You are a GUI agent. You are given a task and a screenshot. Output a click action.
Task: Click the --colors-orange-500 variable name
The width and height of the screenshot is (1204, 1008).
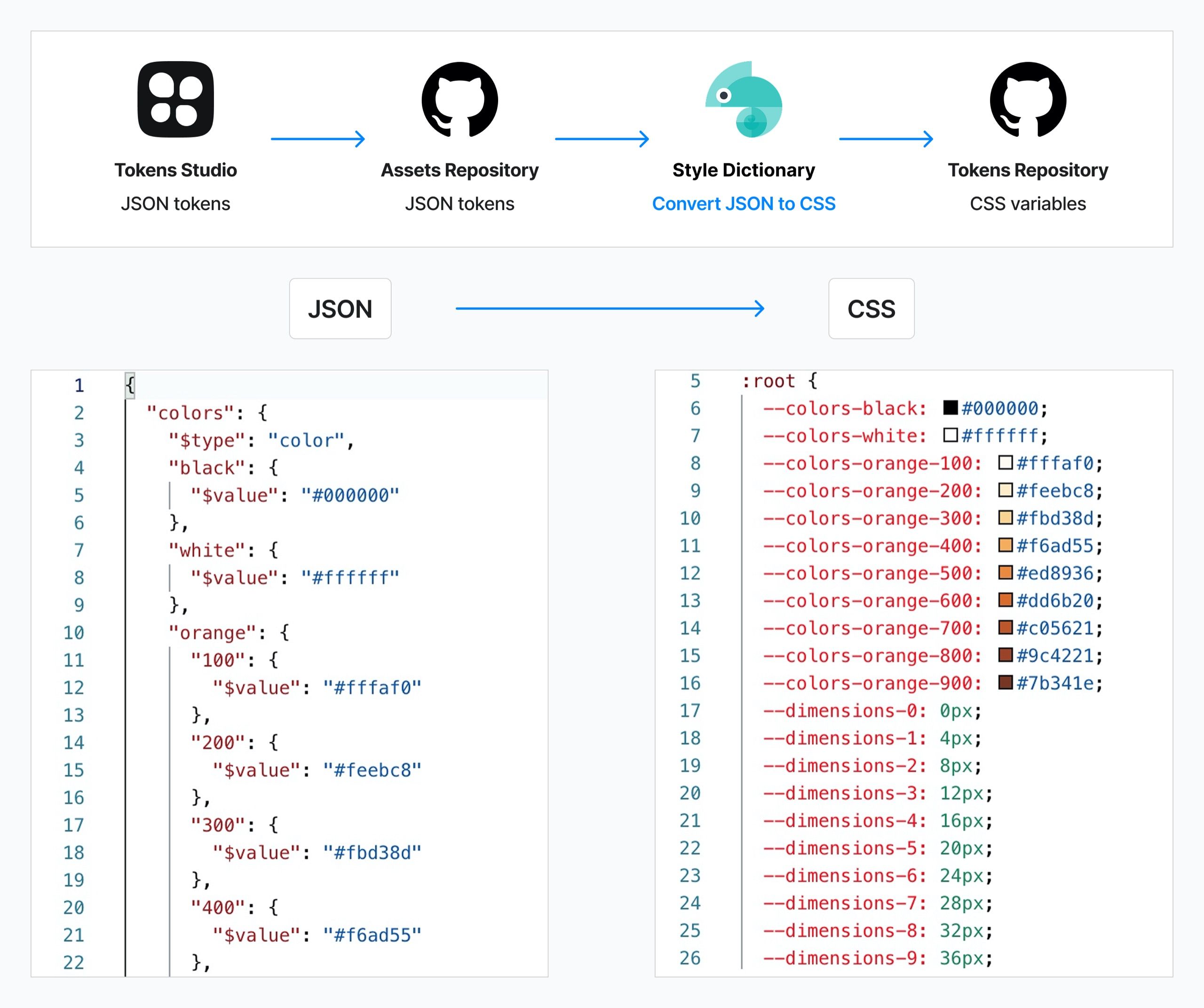[872, 573]
